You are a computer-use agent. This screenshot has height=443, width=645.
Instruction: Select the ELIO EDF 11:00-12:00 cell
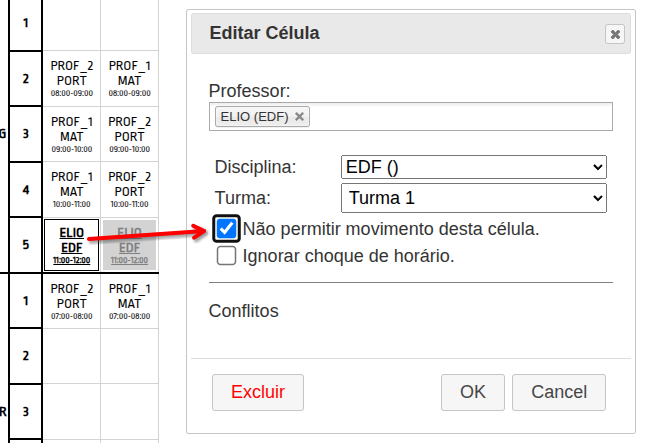[x=71, y=245]
